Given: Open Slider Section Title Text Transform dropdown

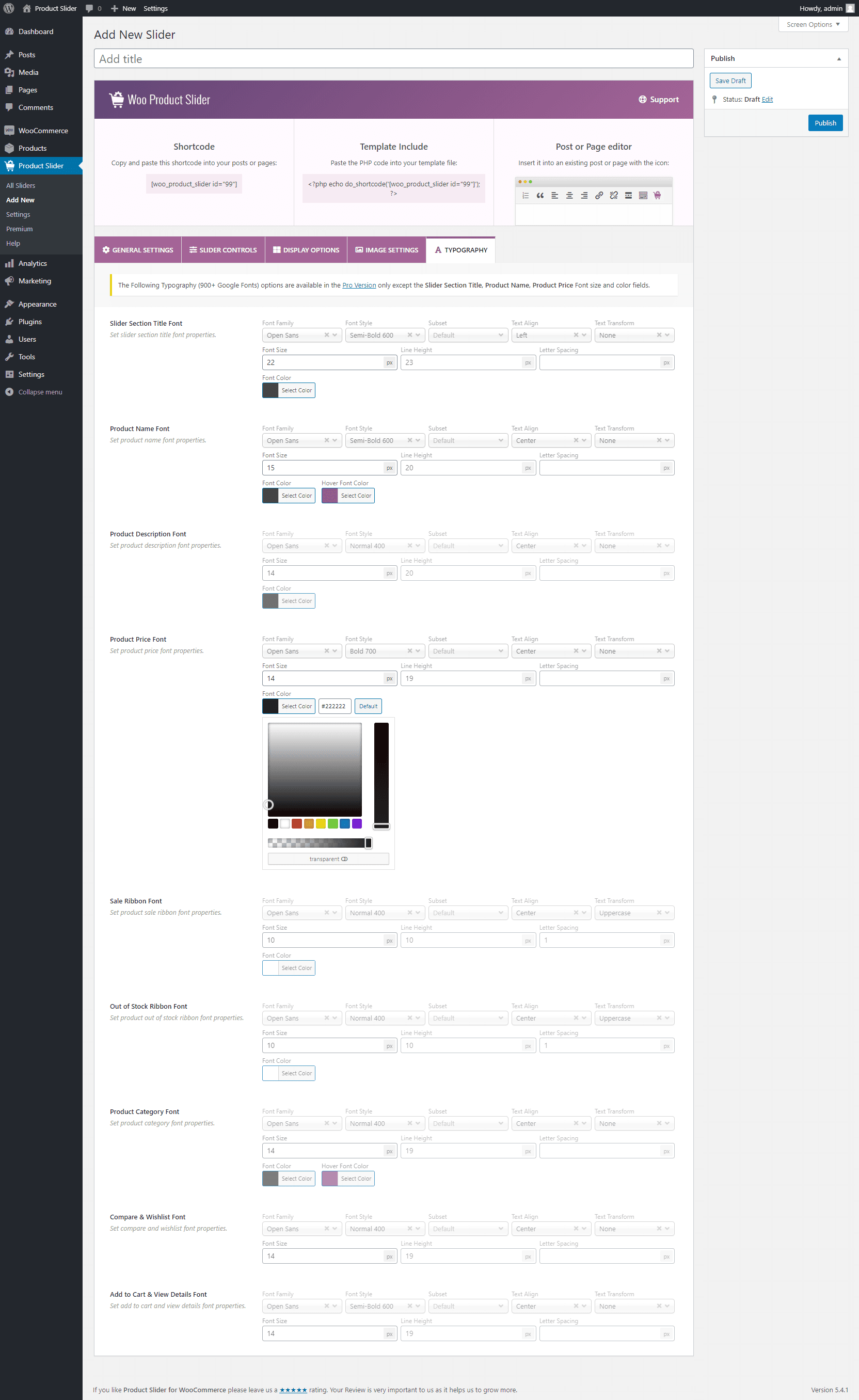Looking at the screenshot, I should click(x=634, y=335).
